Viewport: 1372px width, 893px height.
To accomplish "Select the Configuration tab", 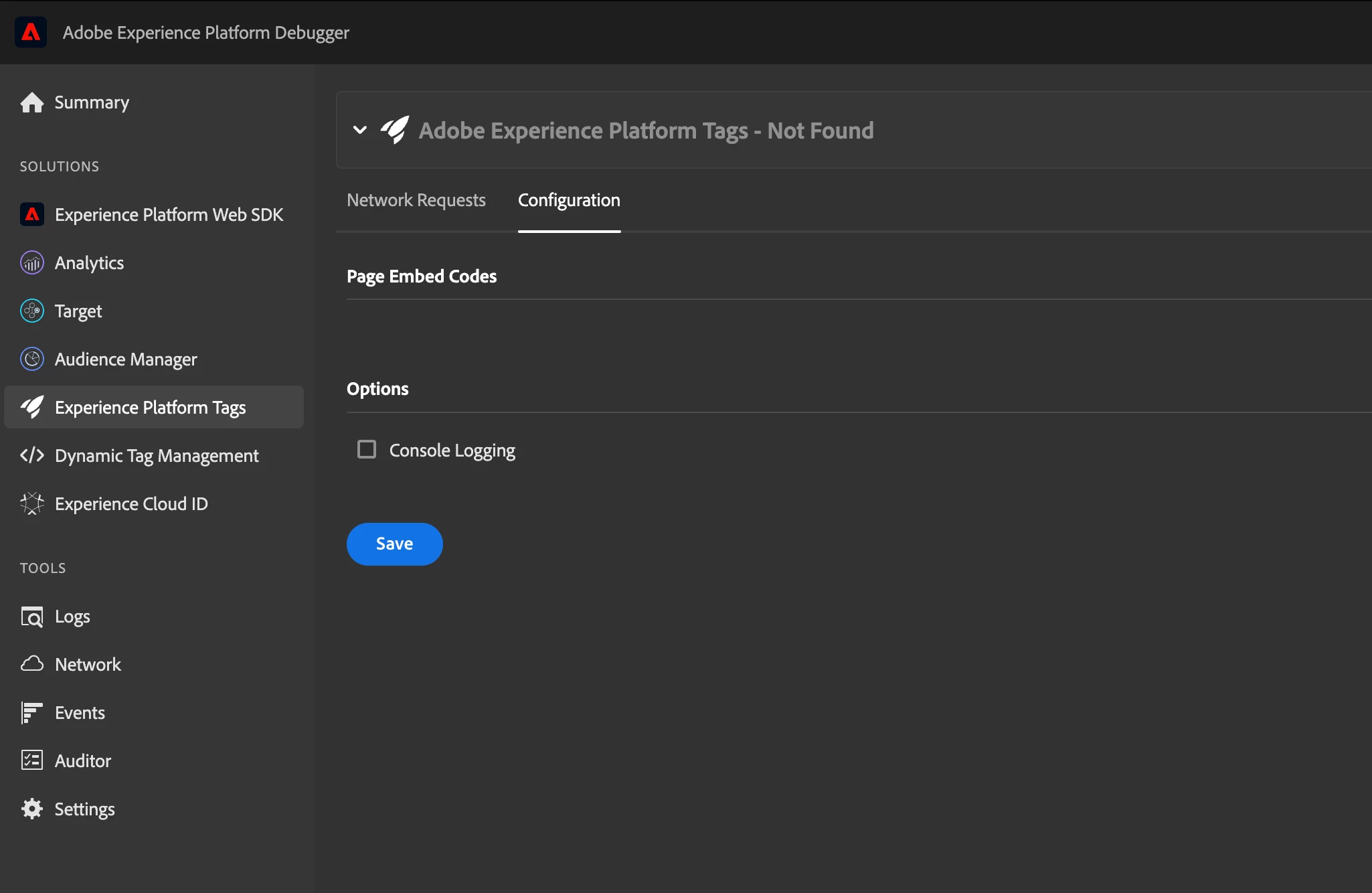I will [x=569, y=200].
